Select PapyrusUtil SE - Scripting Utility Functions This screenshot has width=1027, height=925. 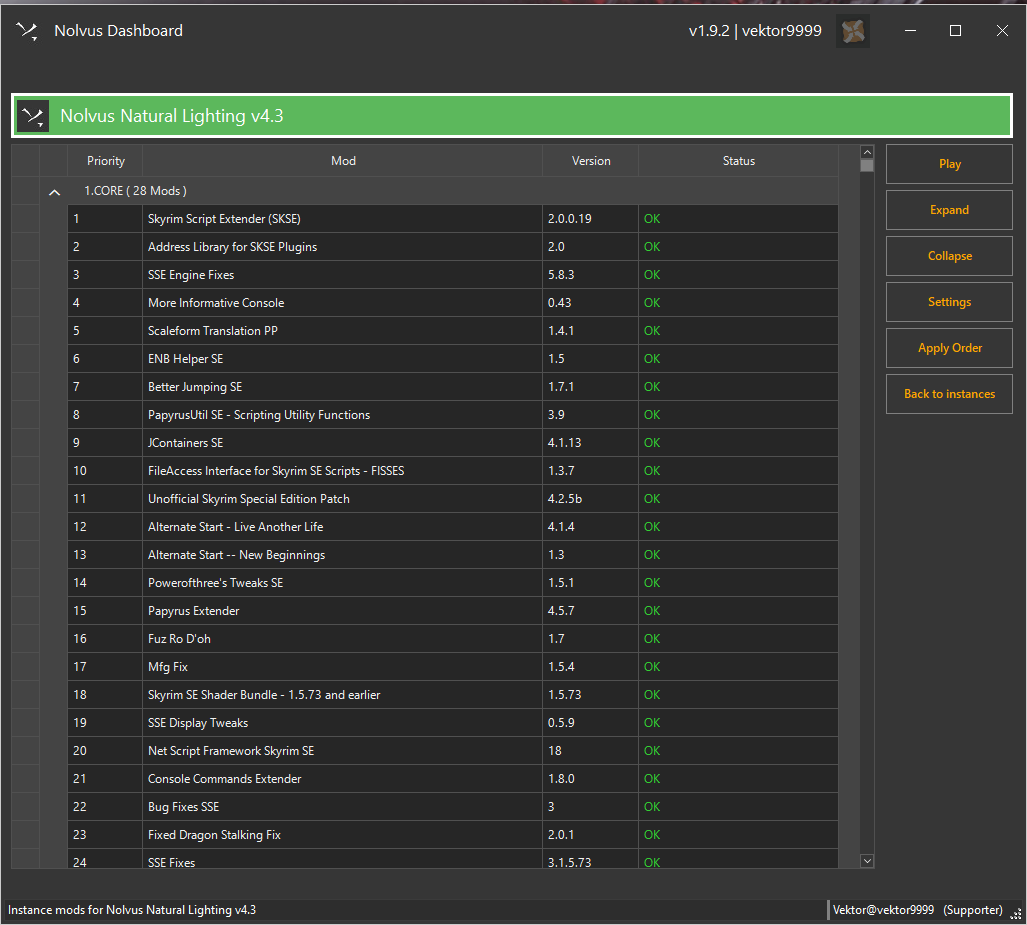coord(453,415)
